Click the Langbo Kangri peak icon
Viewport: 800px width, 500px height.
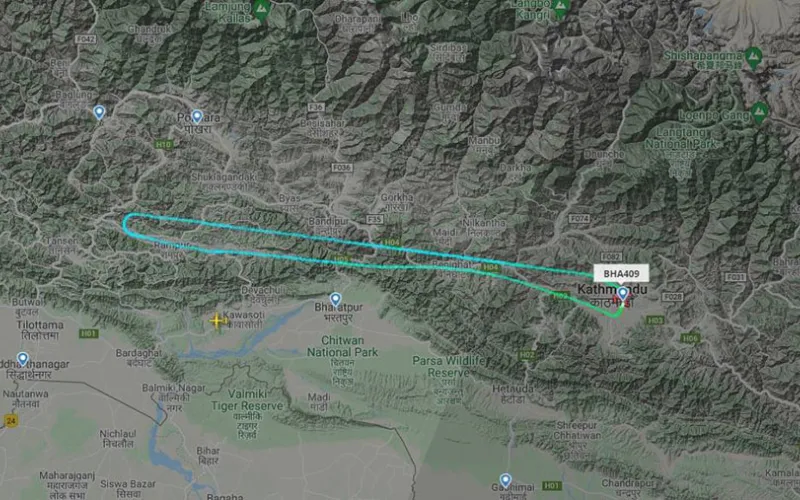click(561, 9)
